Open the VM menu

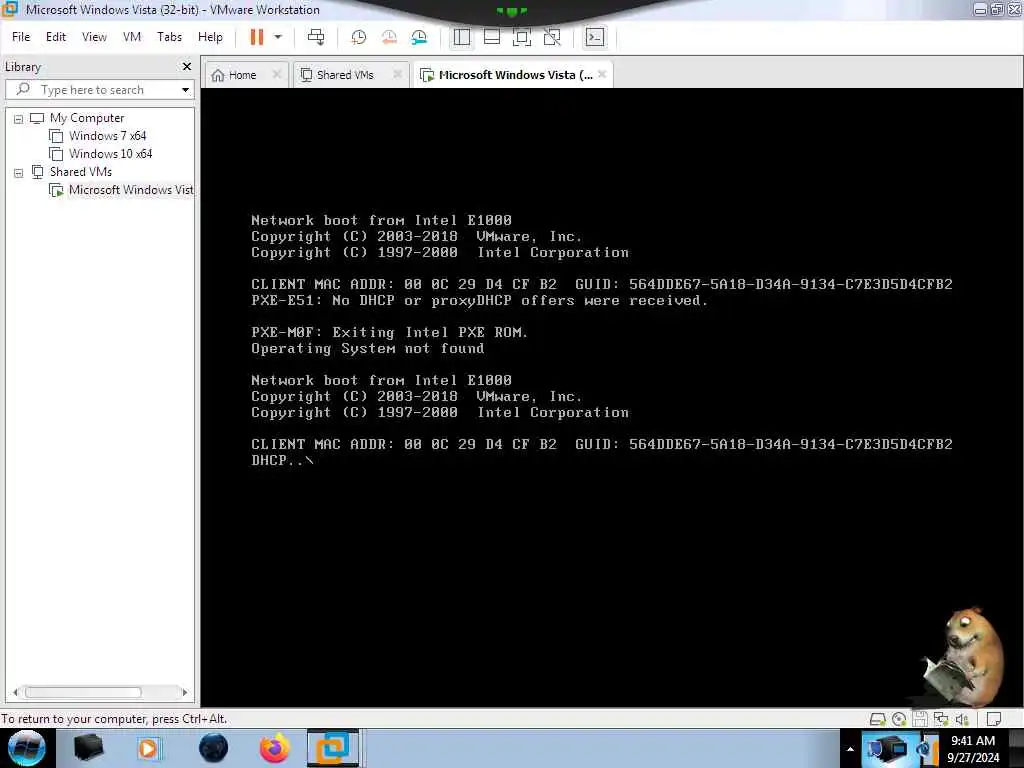pyautogui.click(x=132, y=37)
